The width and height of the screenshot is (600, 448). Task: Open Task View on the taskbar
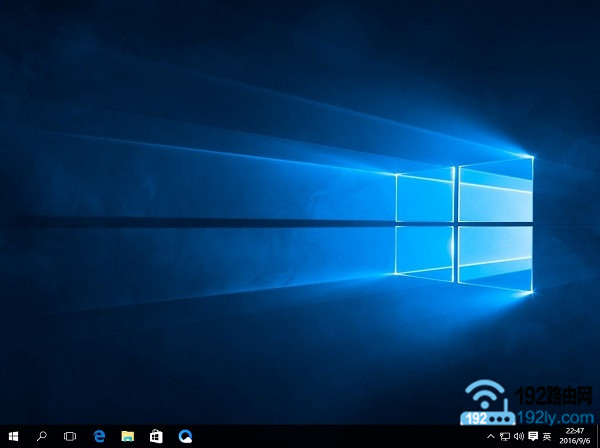[70, 436]
